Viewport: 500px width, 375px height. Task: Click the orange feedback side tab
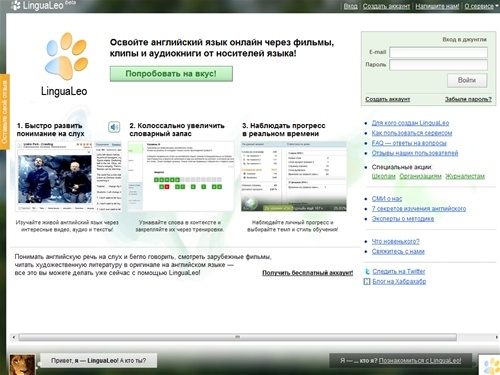coord(4,112)
